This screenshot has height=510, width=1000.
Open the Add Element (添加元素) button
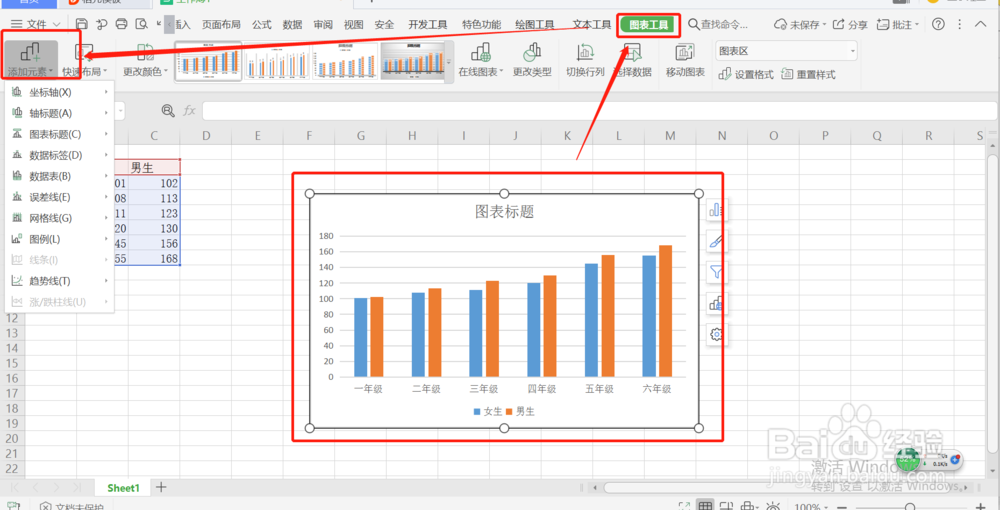(31, 60)
